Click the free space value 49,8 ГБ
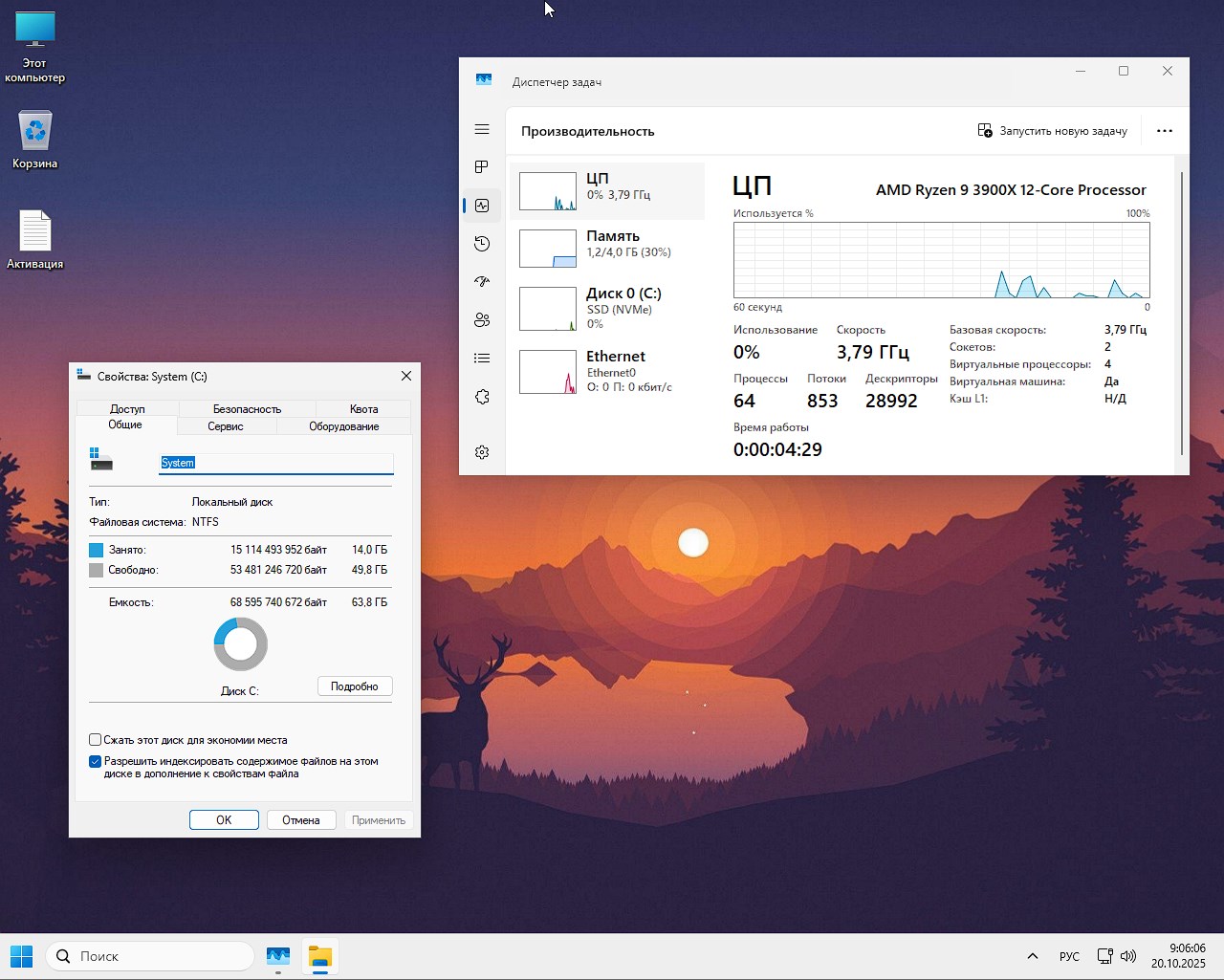This screenshot has width=1224, height=980. coord(369,570)
